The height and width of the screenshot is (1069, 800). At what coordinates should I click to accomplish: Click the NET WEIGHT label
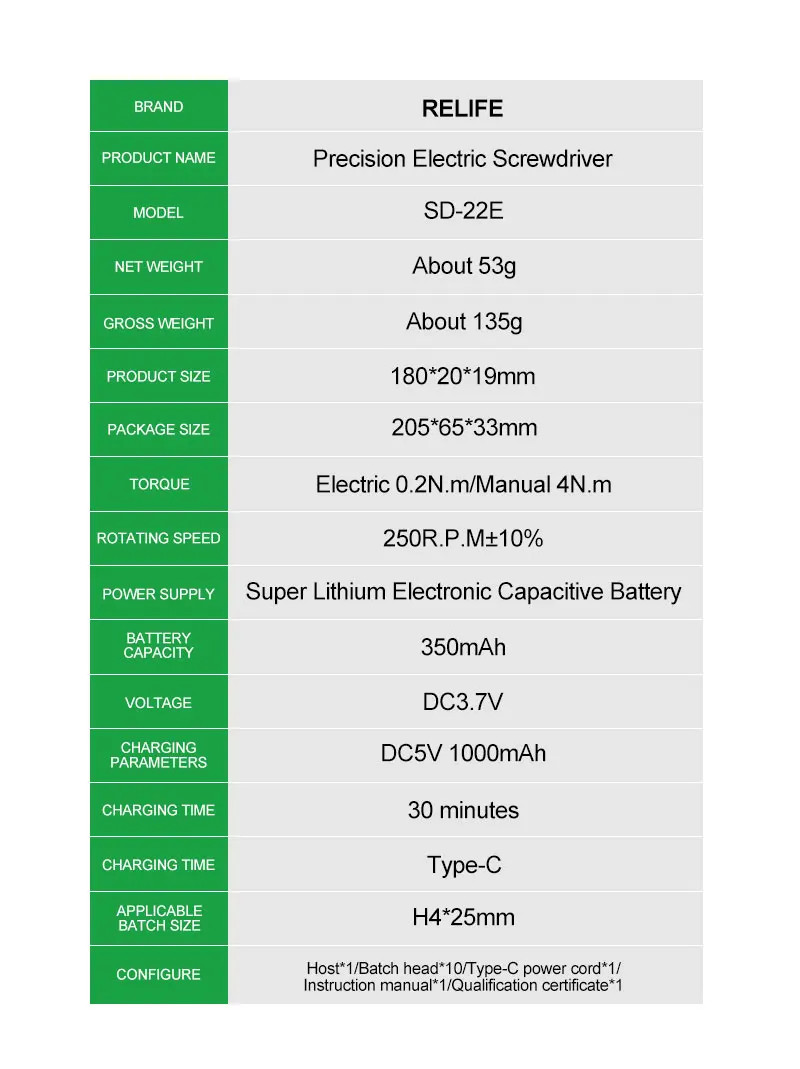click(158, 267)
